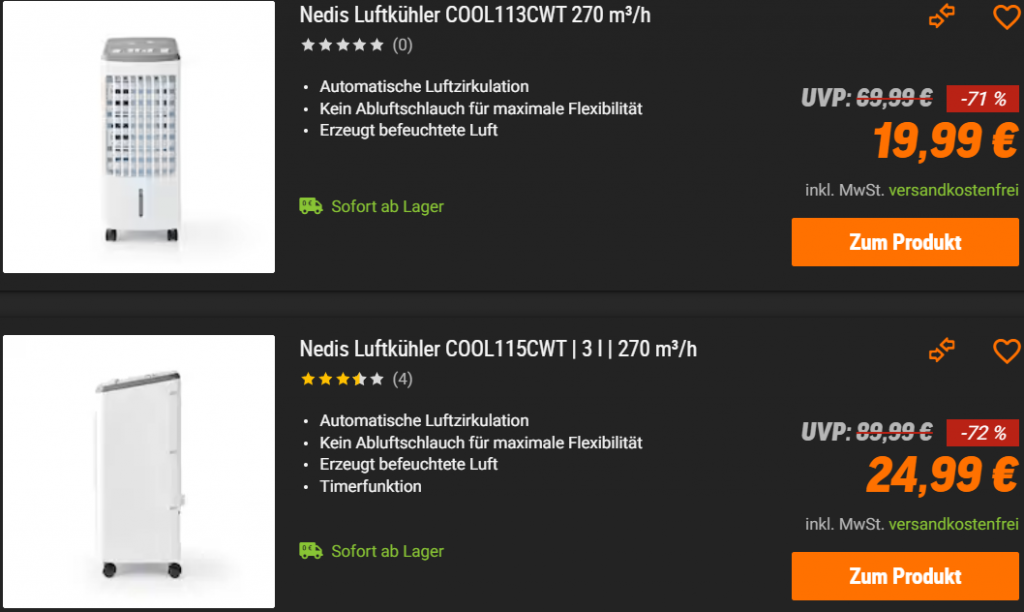
Task: Click the -72 % discount badge
Action: click(x=982, y=432)
